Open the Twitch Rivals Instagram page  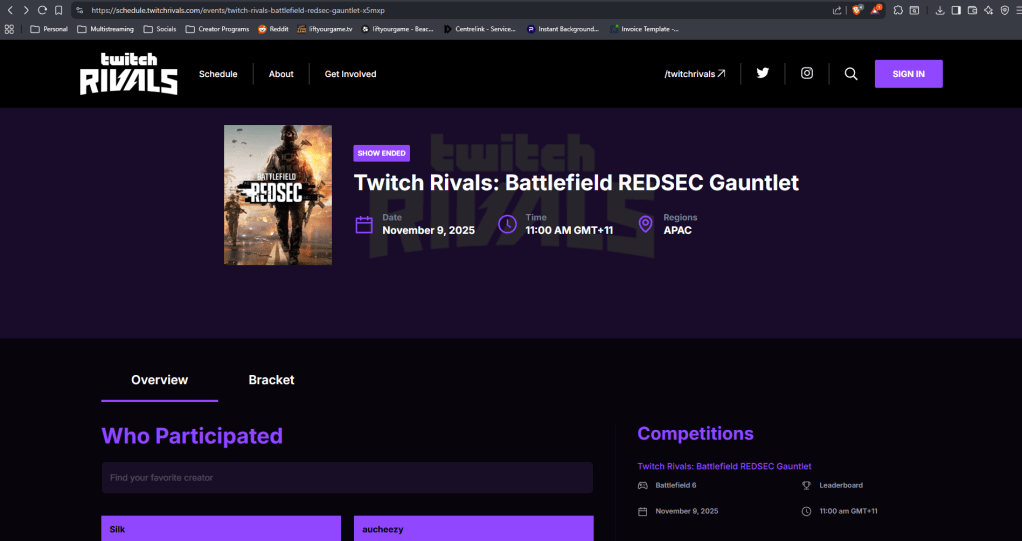806,73
